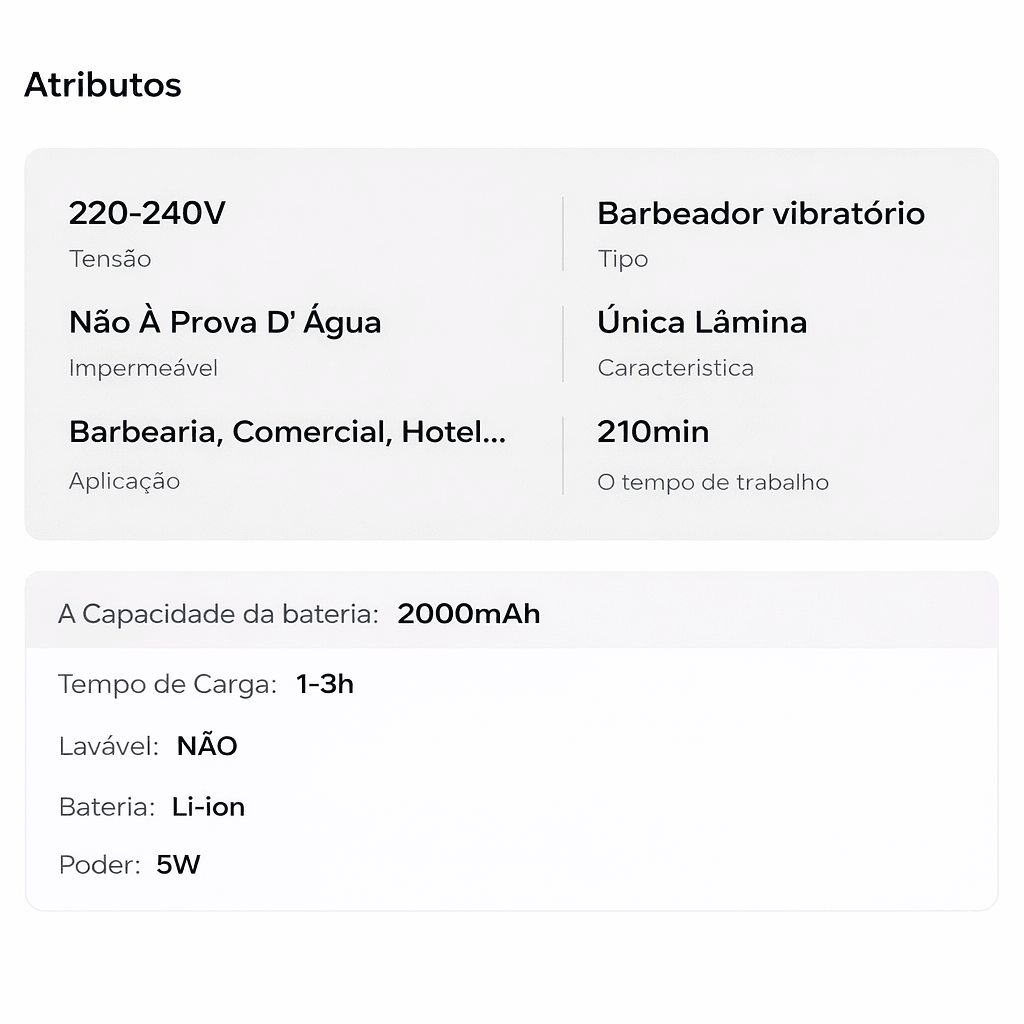Screen dimensions: 1024x1024
Task: Click the Tensão attribute label
Action: pyautogui.click(x=110, y=259)
